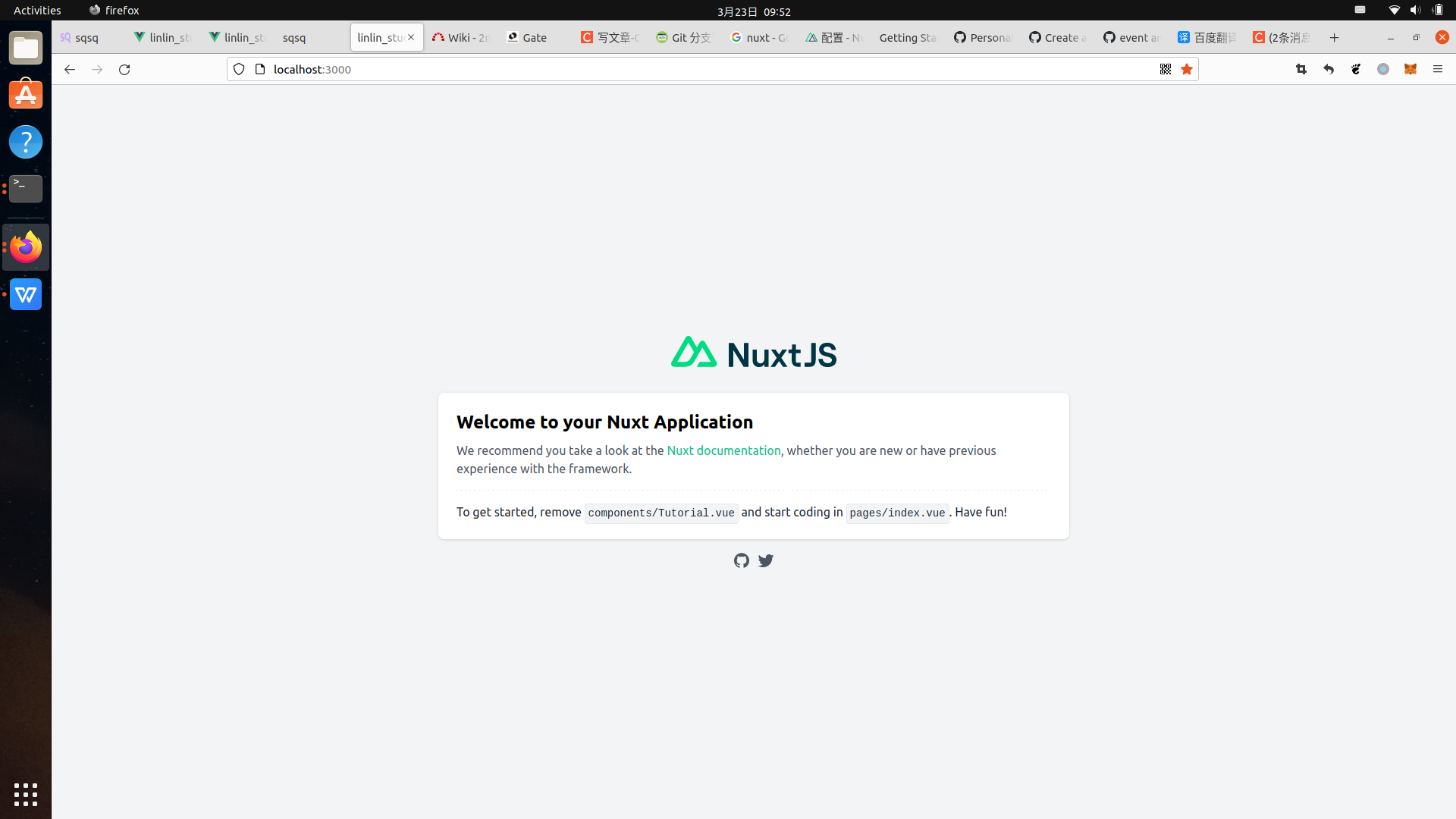The width and height of the screenshot is (1456, 819).
Task: Click the Twitter bird icon
Action: click(x=766, y=560)
